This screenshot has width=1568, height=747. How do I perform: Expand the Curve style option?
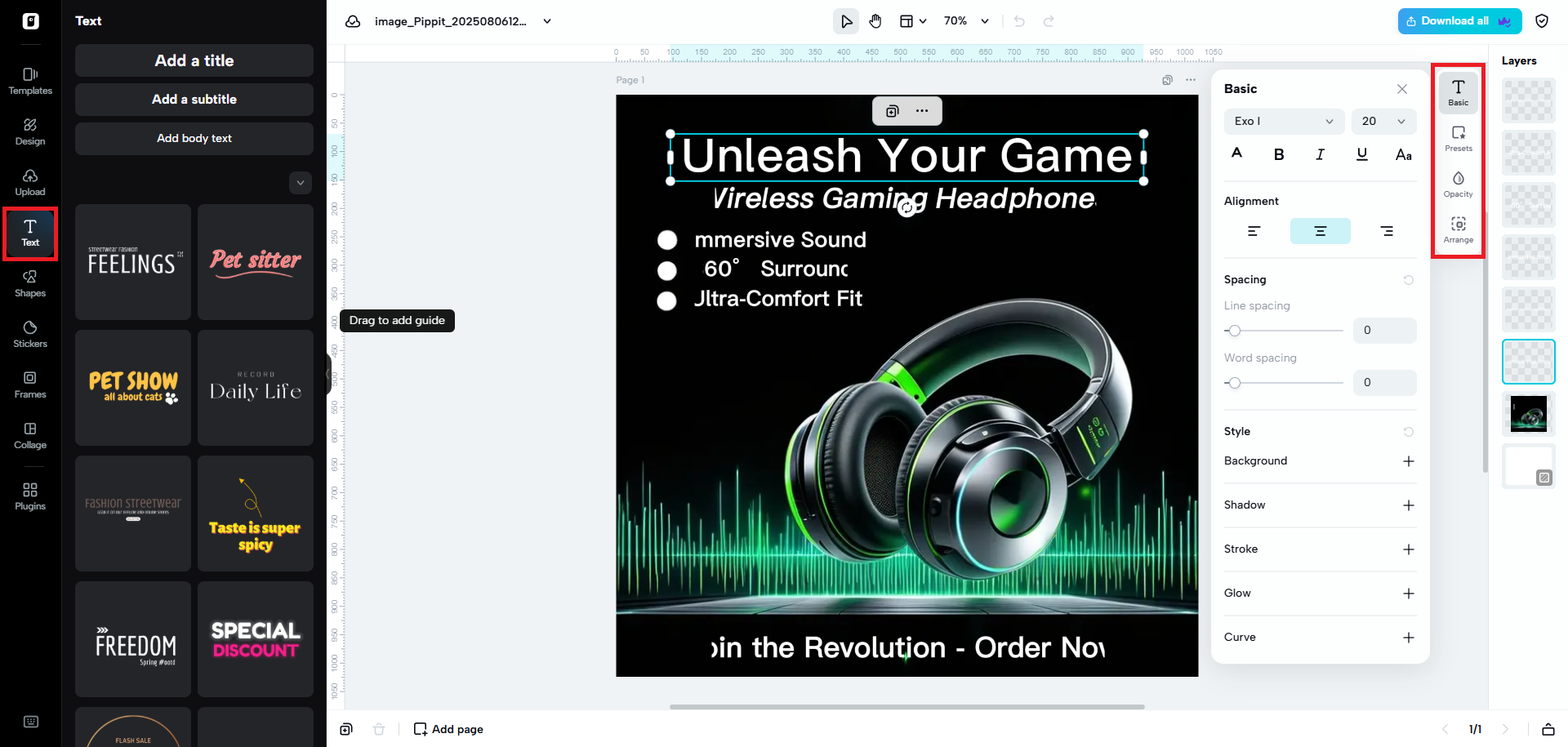tap(1409, 638)
